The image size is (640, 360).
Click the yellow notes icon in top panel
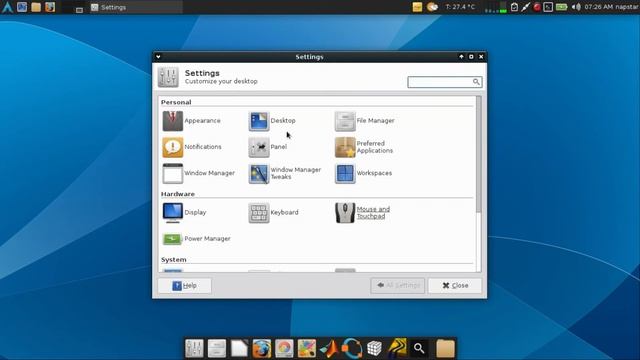(x=417, y=7)
